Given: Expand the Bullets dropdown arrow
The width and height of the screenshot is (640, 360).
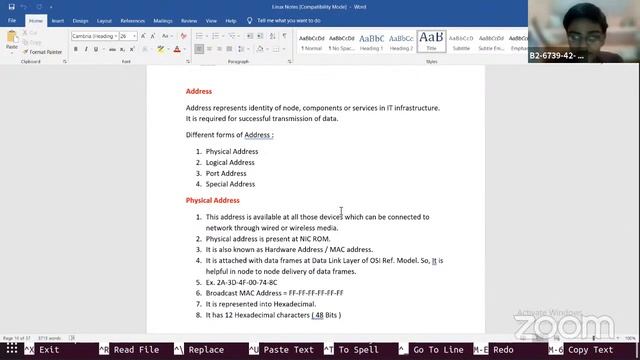Looking at the screenshot, I should (207, 36).
